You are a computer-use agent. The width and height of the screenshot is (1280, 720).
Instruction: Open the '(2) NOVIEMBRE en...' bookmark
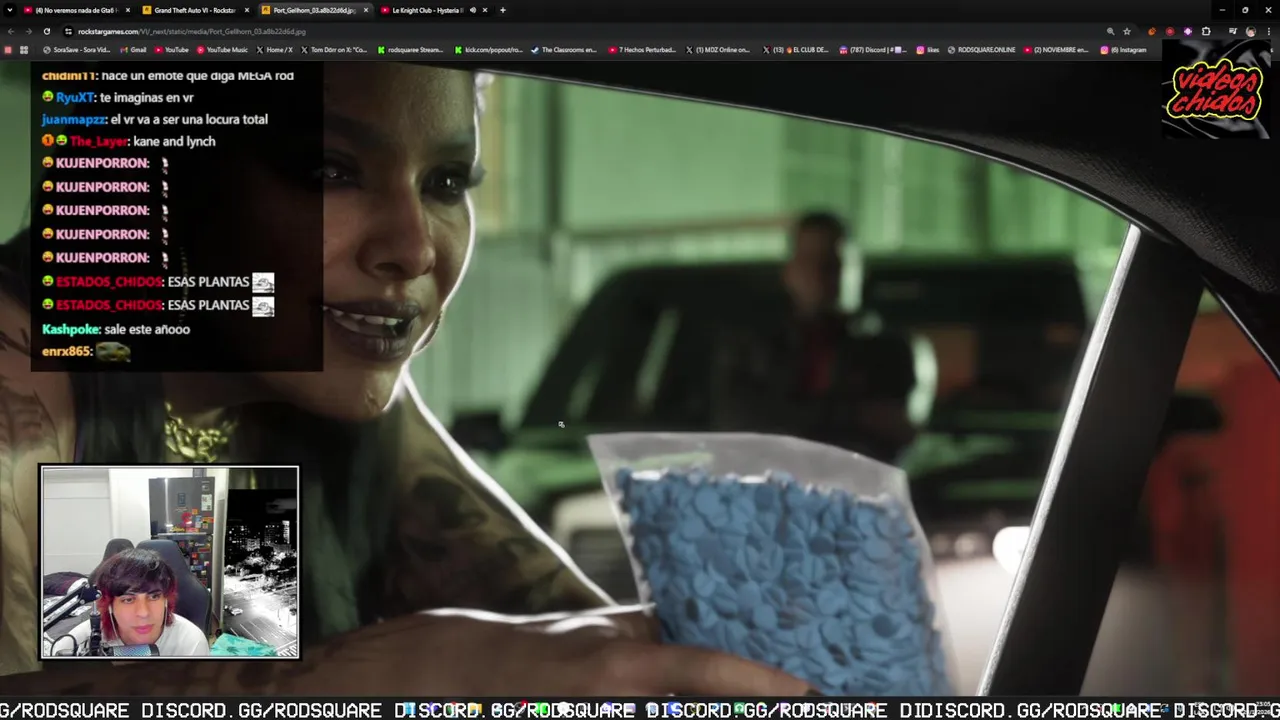(1056, 49)
